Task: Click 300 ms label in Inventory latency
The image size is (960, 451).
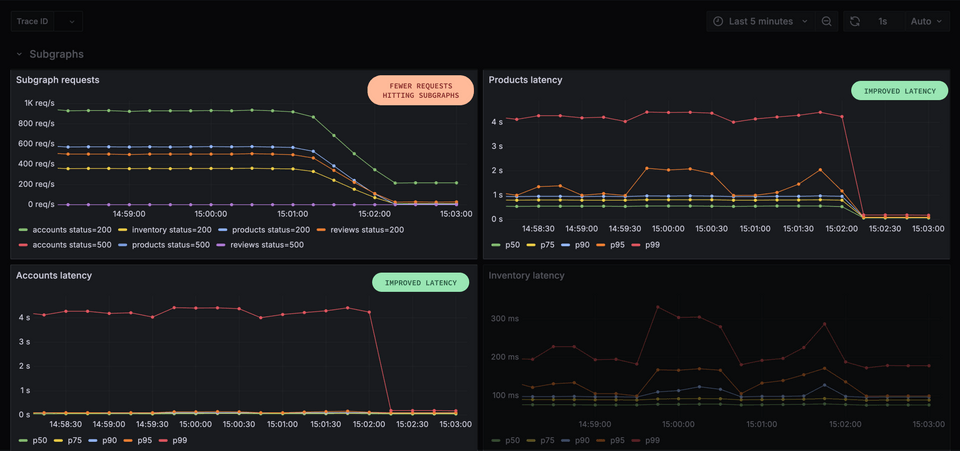Action: pos(504,318)
